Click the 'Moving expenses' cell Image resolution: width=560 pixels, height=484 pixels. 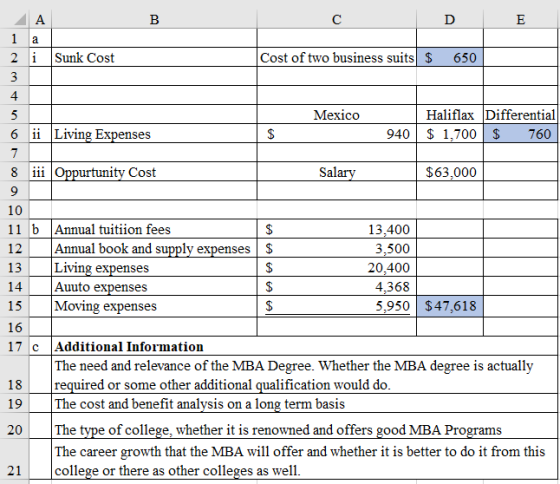point(154,306)
